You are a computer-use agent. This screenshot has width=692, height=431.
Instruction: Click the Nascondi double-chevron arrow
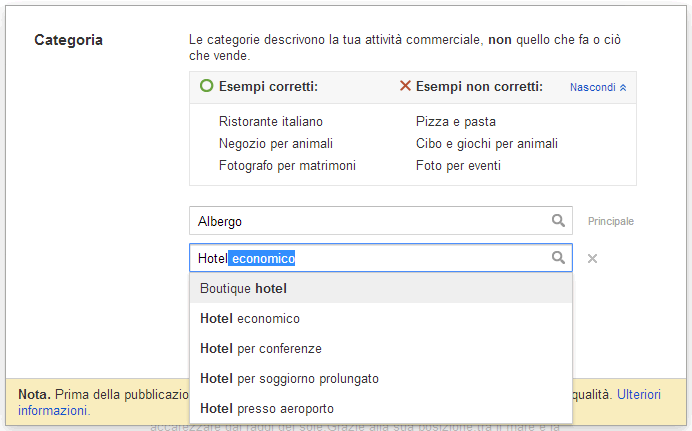[623, 88]
